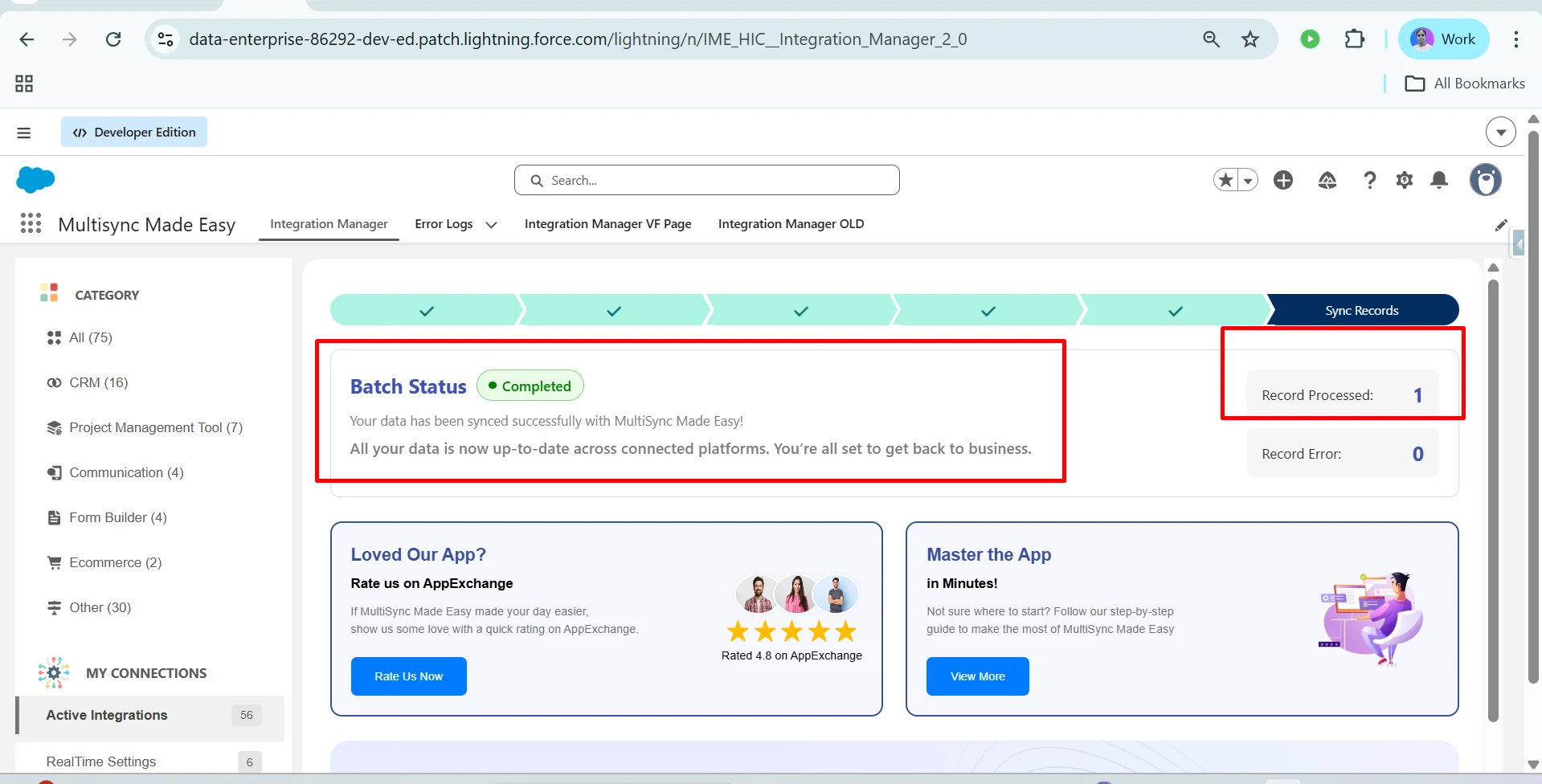Image resolution: width=1542 pixels, height=784 pixels.
Task: Open Salesforce help question mark
Action: pos(1369,180)
